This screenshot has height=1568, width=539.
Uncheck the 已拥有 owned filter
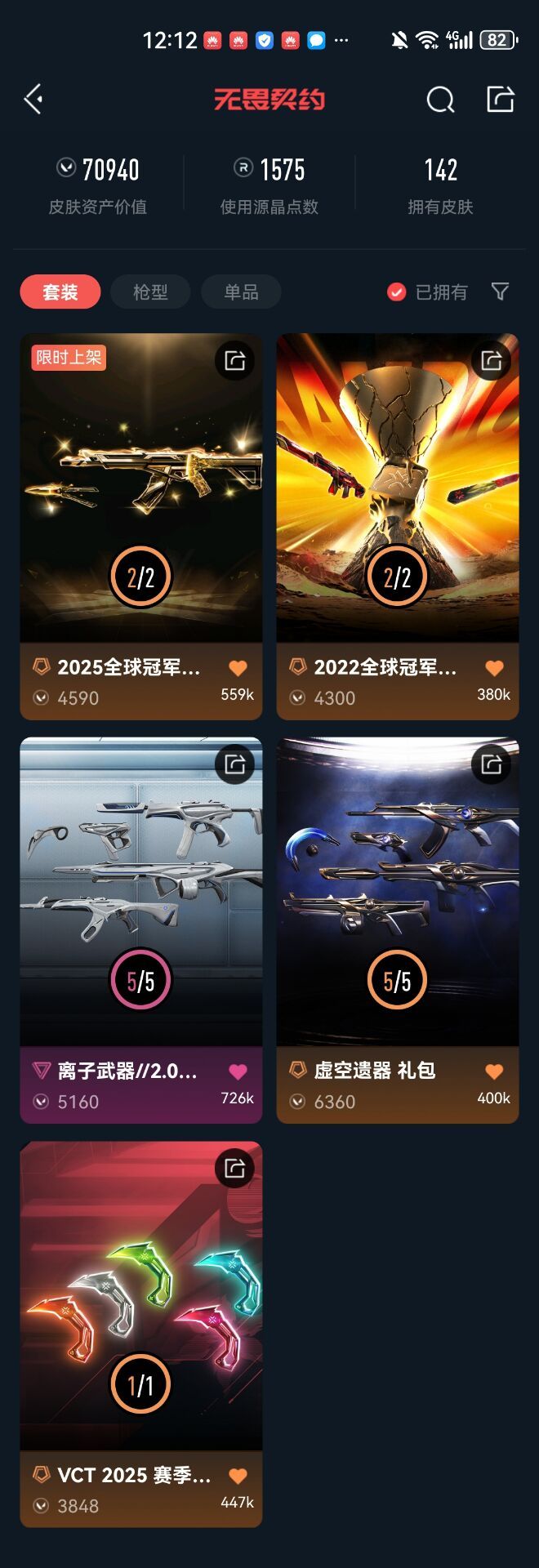pyautogui.click(x=427, y=292)
